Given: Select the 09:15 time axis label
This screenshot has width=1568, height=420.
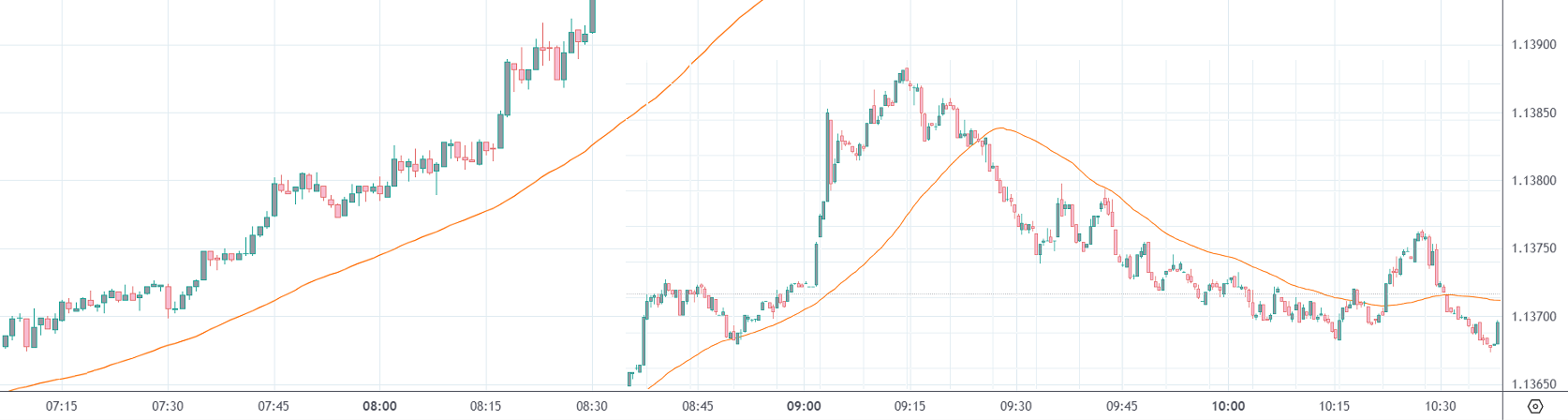Looking at the screenshot, I should (x=910, y=406).
